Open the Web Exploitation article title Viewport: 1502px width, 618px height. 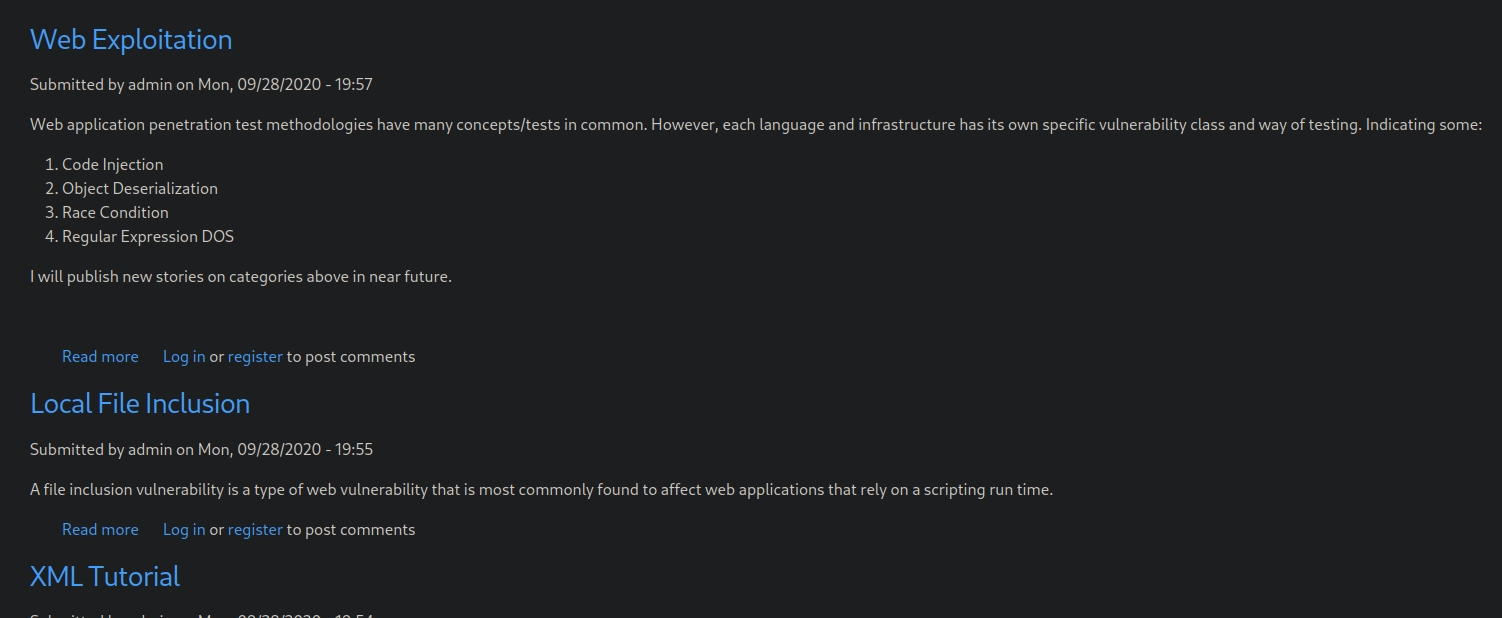[131, 40]
